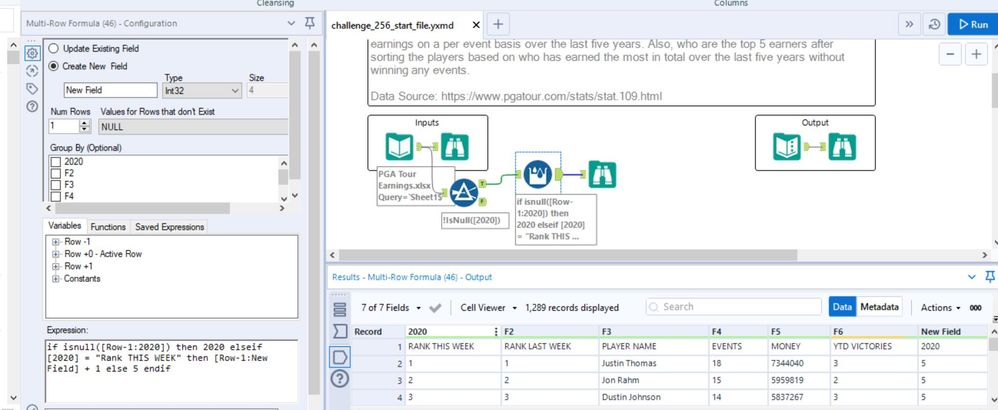
Task: Click the Num Rows stepper arrows
Action: coord(85,127)
